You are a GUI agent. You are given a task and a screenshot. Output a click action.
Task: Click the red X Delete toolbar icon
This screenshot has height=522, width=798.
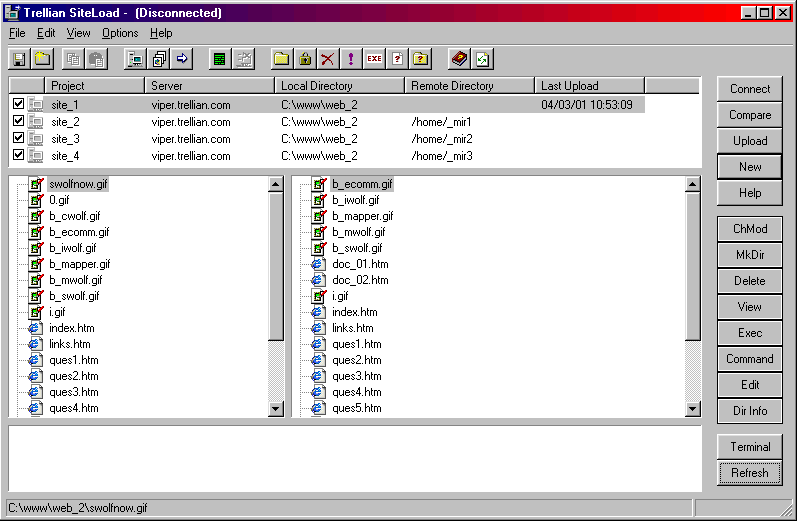328,59
